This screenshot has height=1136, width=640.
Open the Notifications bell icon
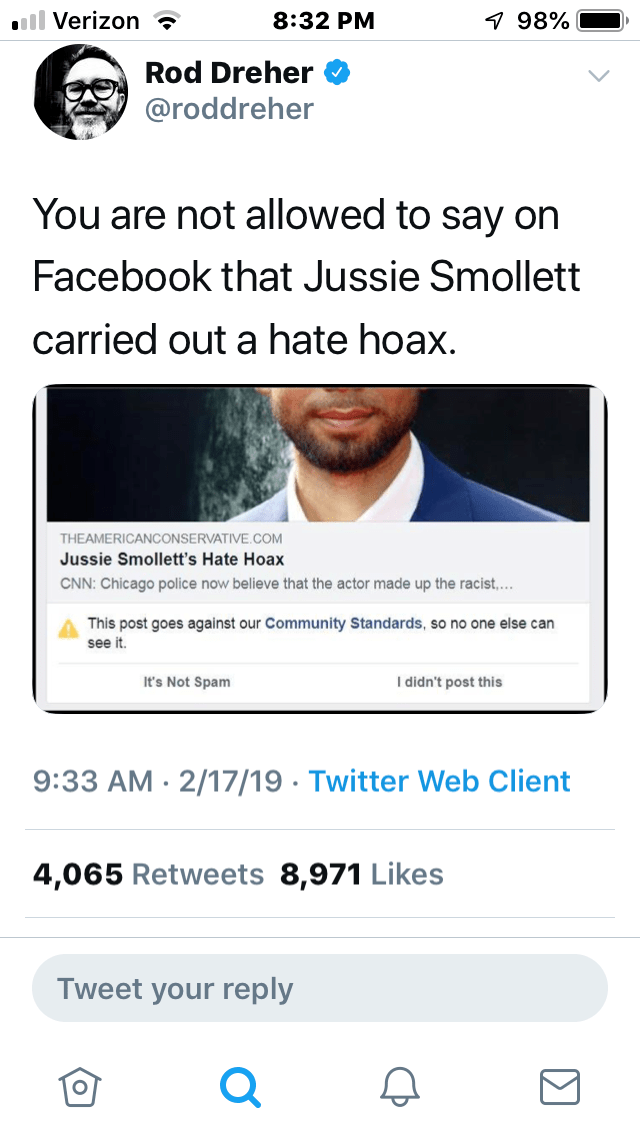coord(400,1085)
